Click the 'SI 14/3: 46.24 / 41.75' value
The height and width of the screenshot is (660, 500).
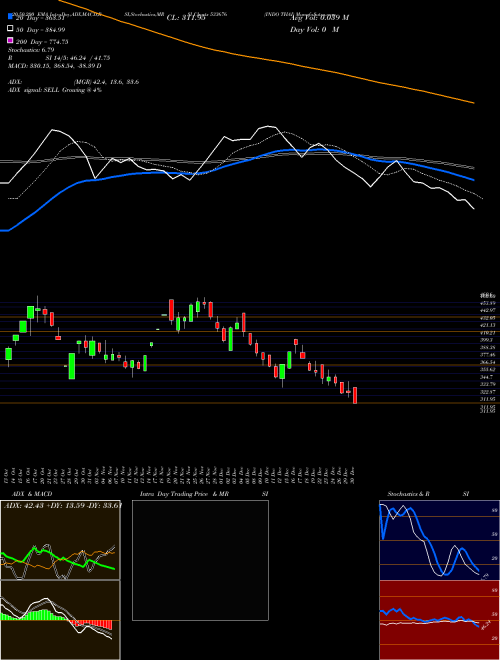(x=78, y=58)
